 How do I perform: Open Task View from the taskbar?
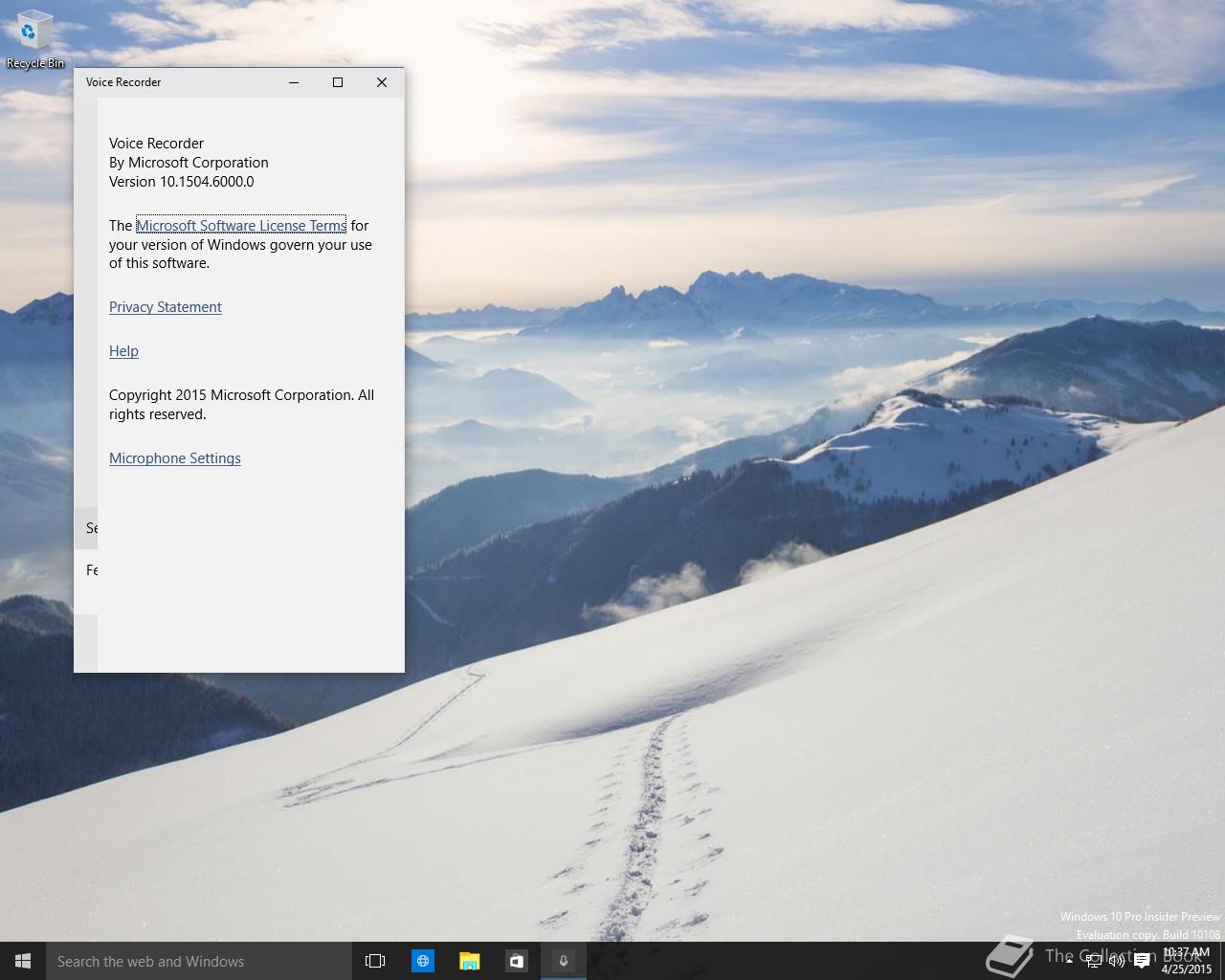[375, 961]
